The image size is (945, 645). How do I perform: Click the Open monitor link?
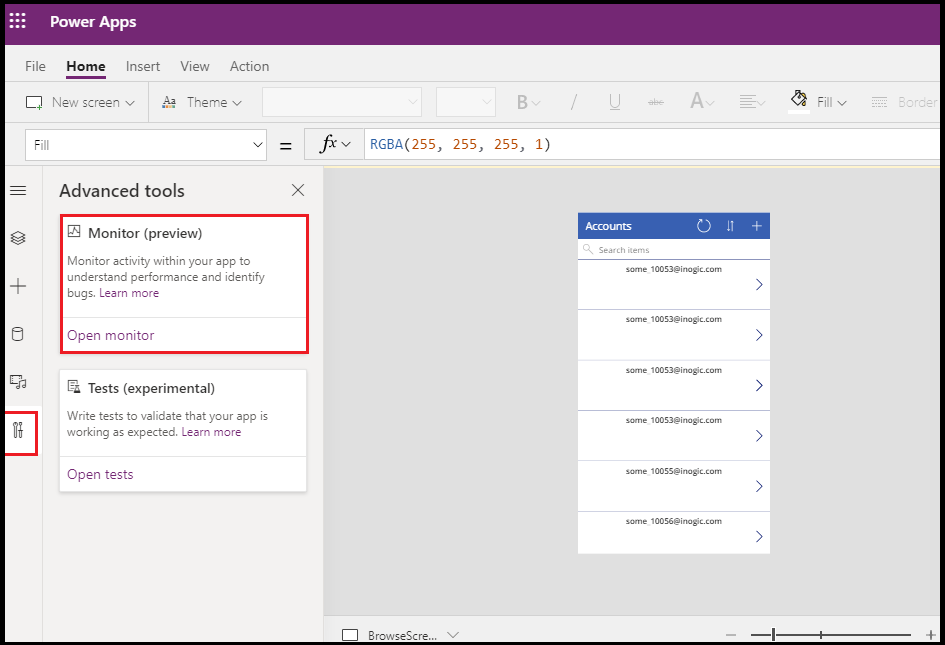[111, 335]
